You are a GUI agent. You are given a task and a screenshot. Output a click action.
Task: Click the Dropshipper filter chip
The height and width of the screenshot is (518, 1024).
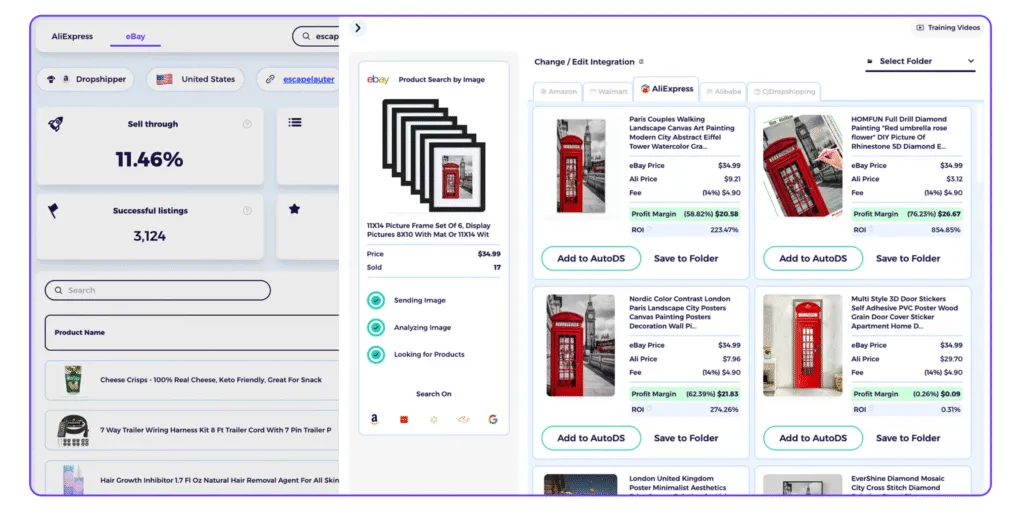pyautogui.click(x=86, y=79)
